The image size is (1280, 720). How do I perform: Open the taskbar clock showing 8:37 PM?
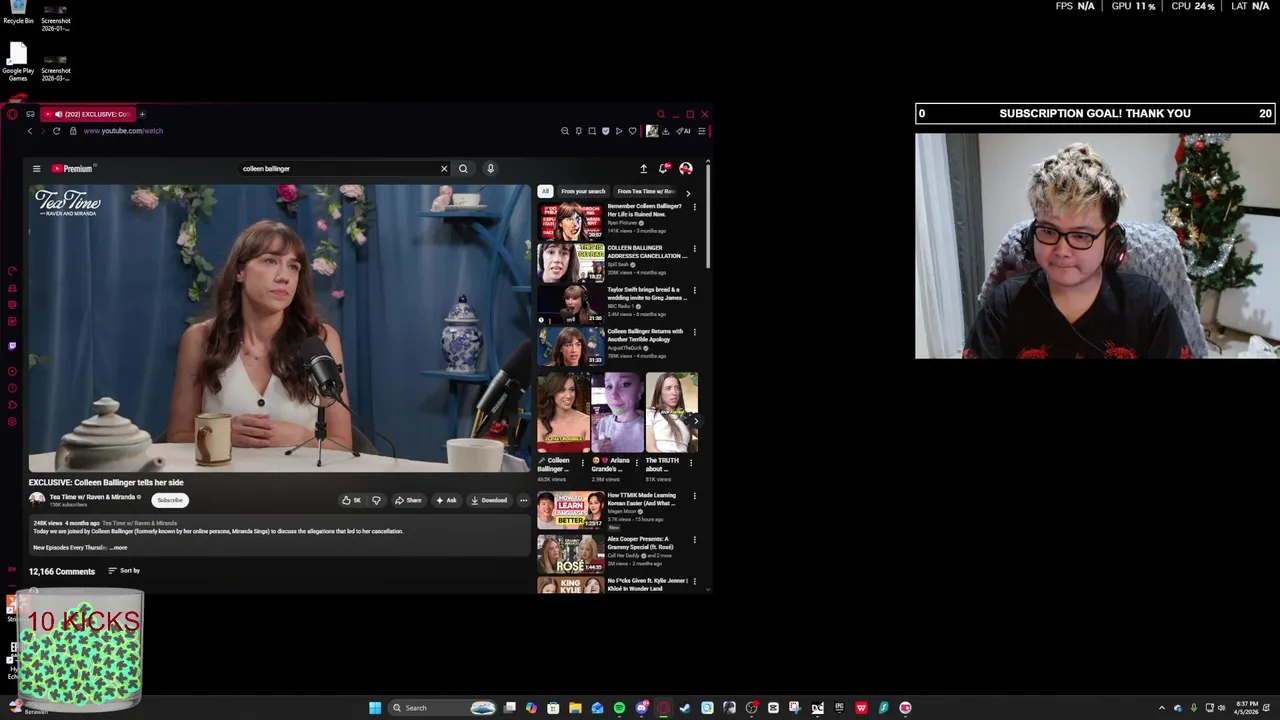pyautogui.click(x=1247, y=708)
